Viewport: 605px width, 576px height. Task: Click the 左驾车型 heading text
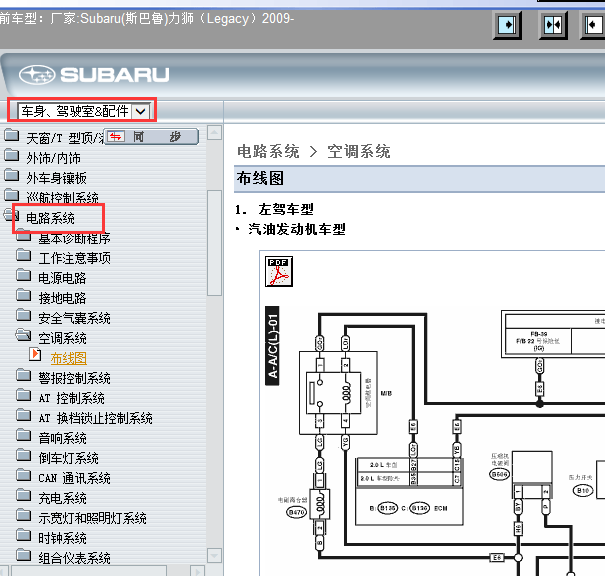(286, 209)
